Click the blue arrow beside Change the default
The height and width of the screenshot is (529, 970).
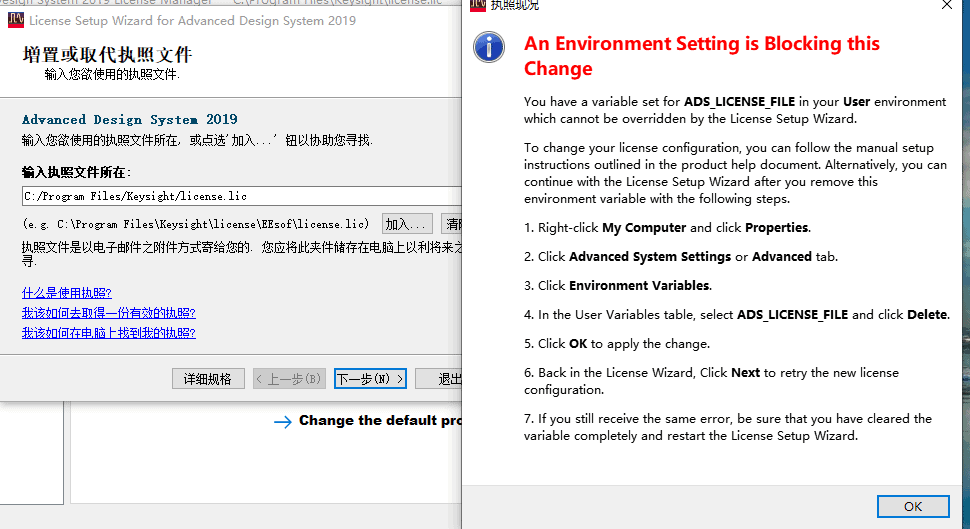tap(283, 422)
